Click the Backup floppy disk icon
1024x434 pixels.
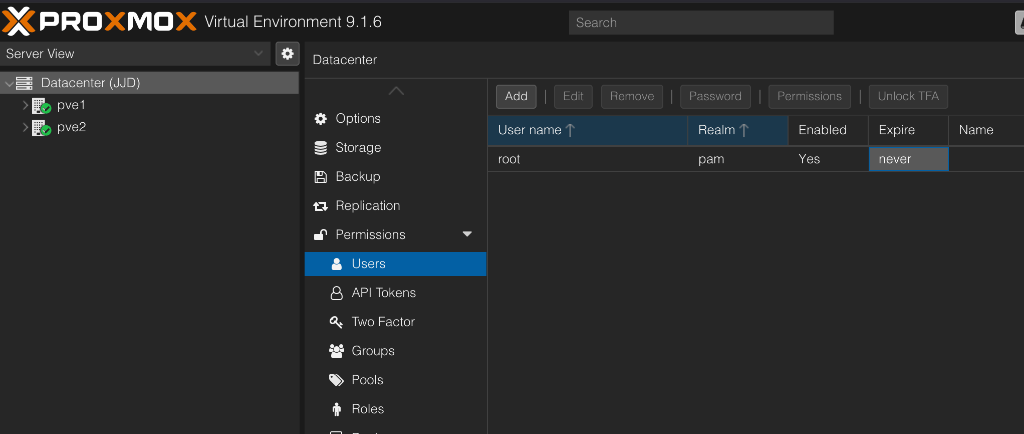point(321,177)
